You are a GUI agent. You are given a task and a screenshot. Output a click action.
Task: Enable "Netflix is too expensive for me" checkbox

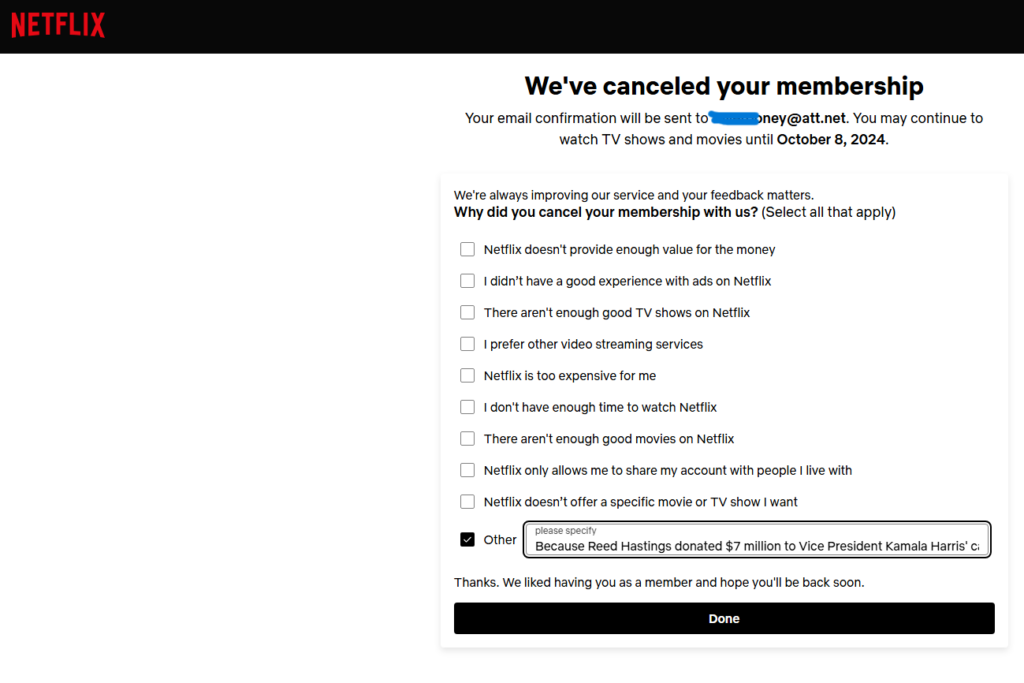(467, 376)
